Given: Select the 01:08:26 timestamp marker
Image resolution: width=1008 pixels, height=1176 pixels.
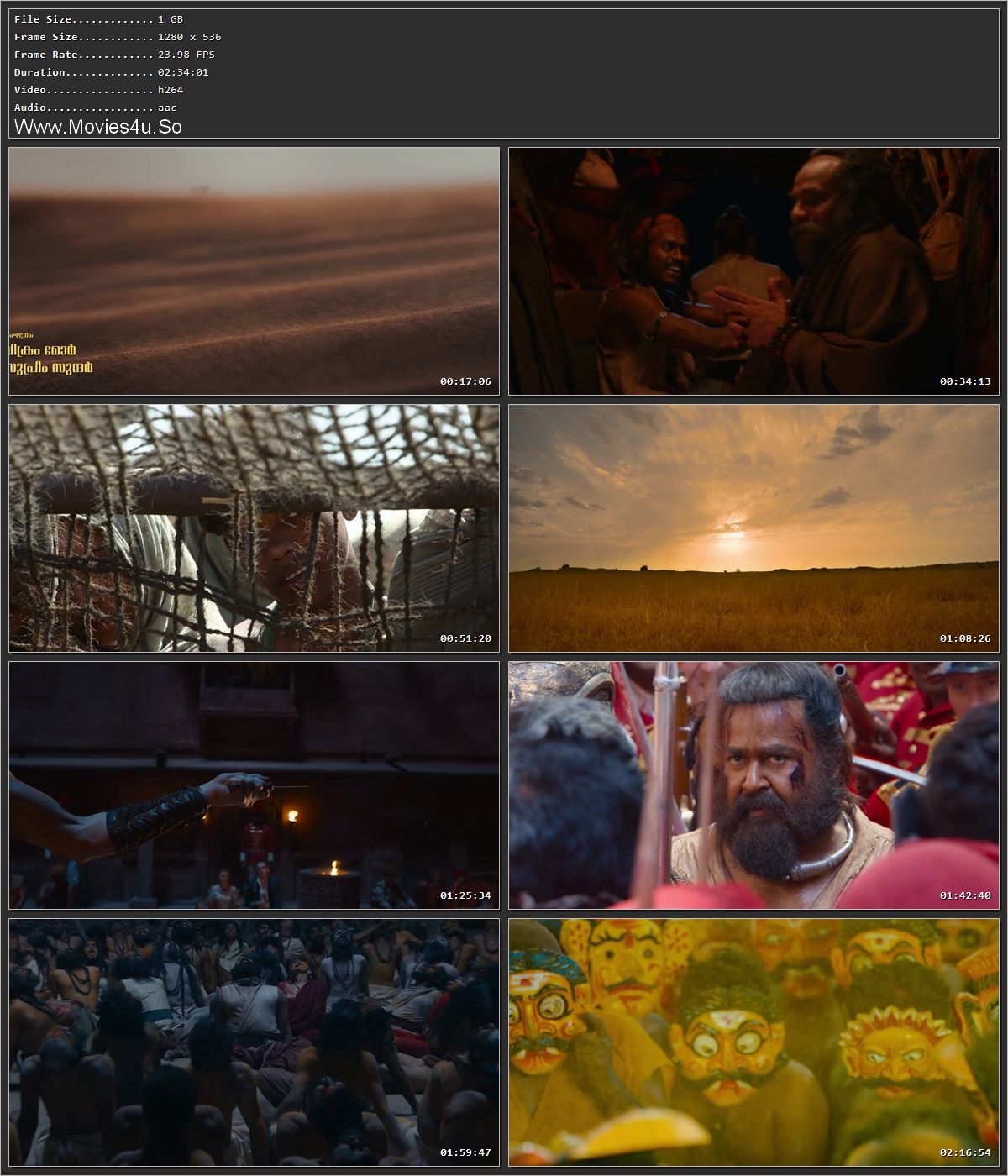Looking at the screenshot, I should 966,636.
